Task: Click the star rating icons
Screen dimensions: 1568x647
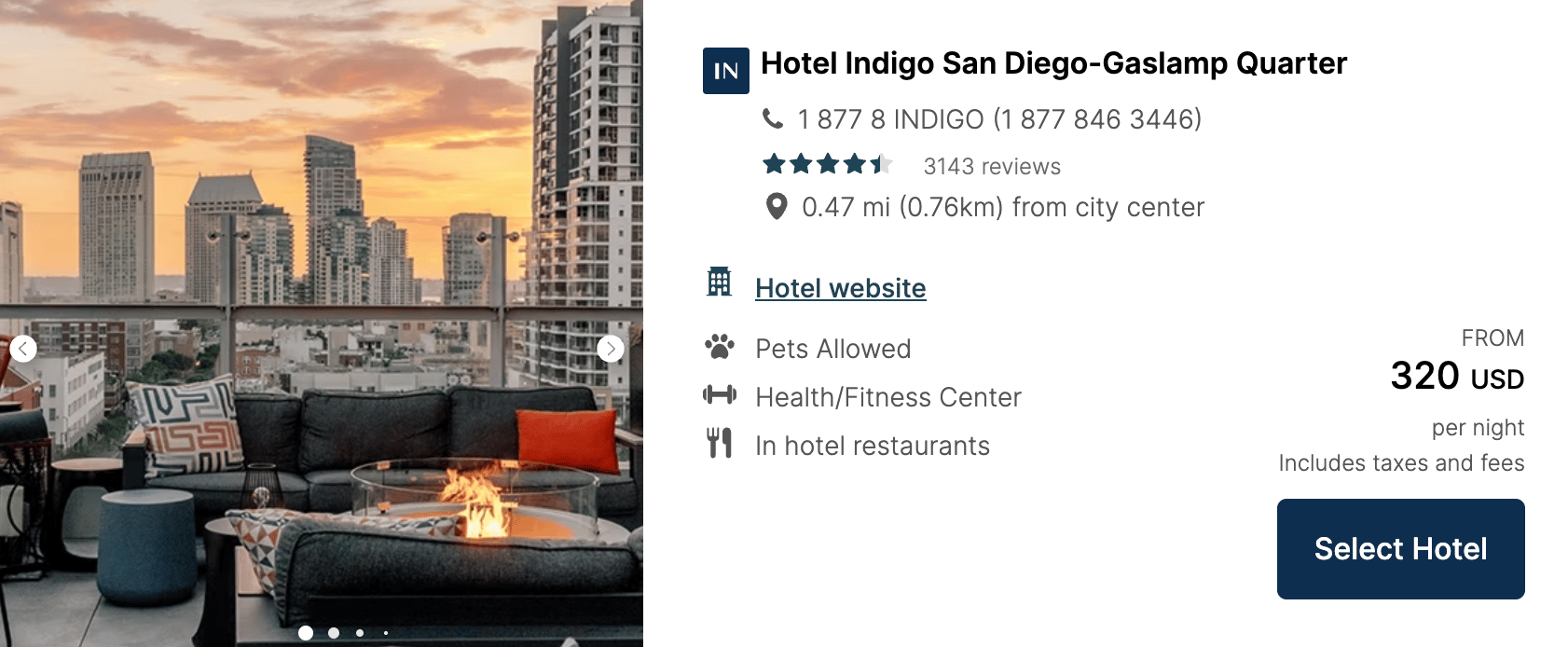Action: click(x=827, y=165)
